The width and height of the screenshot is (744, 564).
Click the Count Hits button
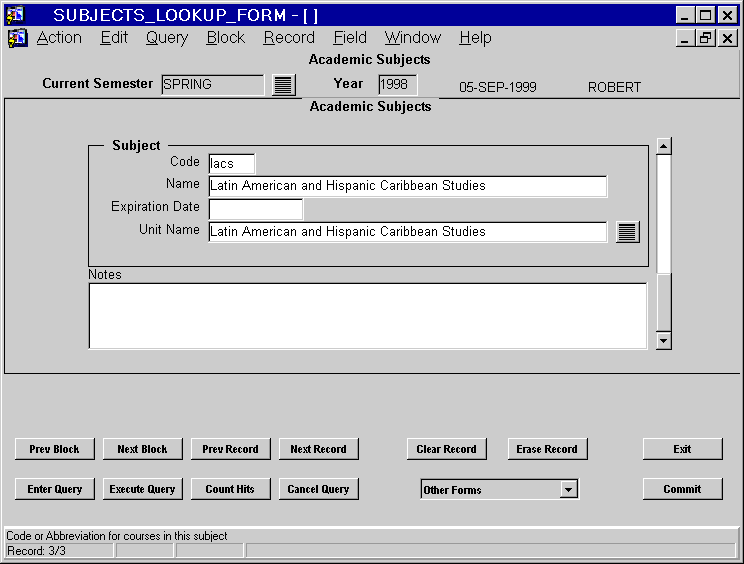[231, 489]
